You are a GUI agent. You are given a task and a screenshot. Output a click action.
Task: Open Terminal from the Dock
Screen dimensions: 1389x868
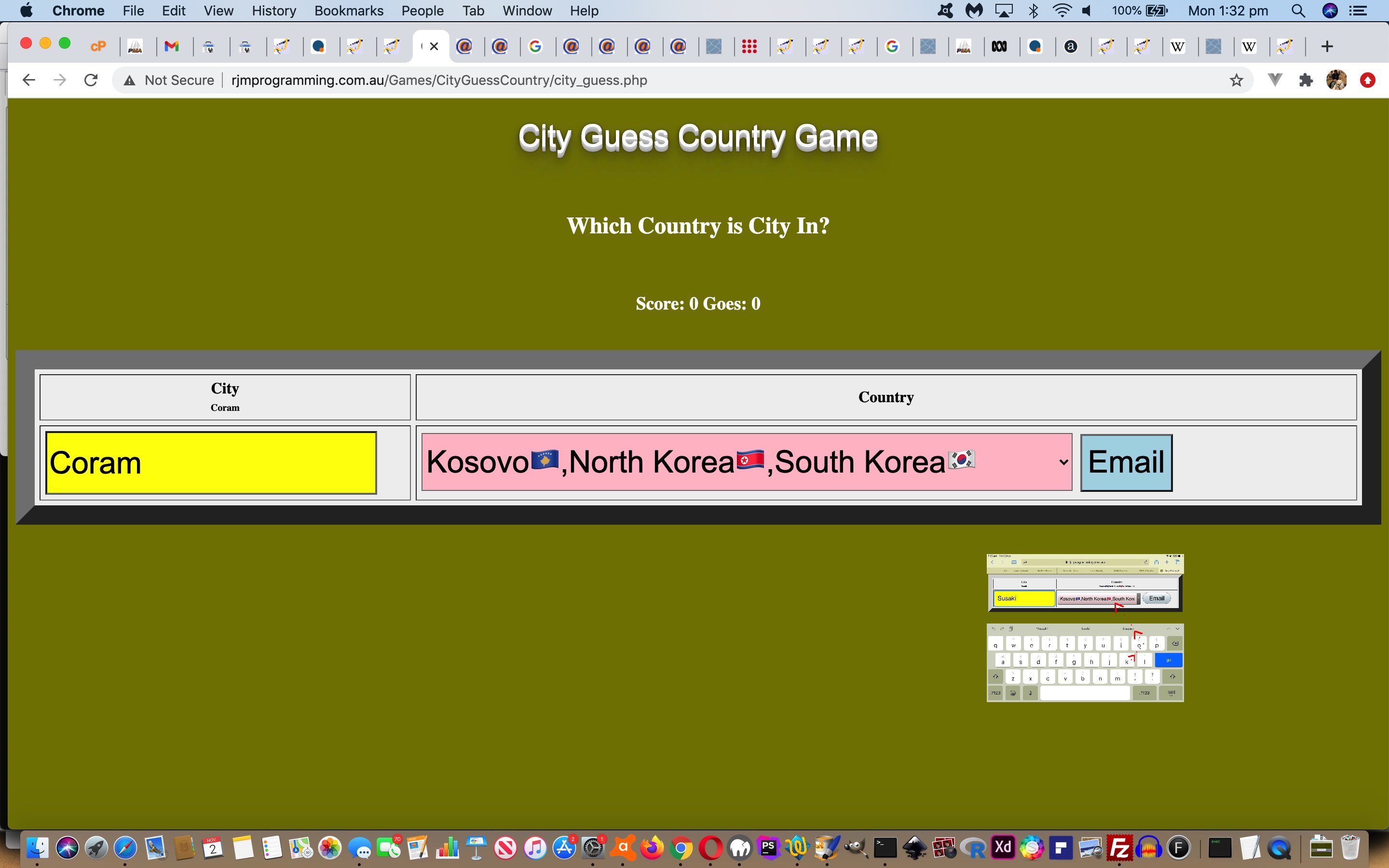tap(885, 847)
